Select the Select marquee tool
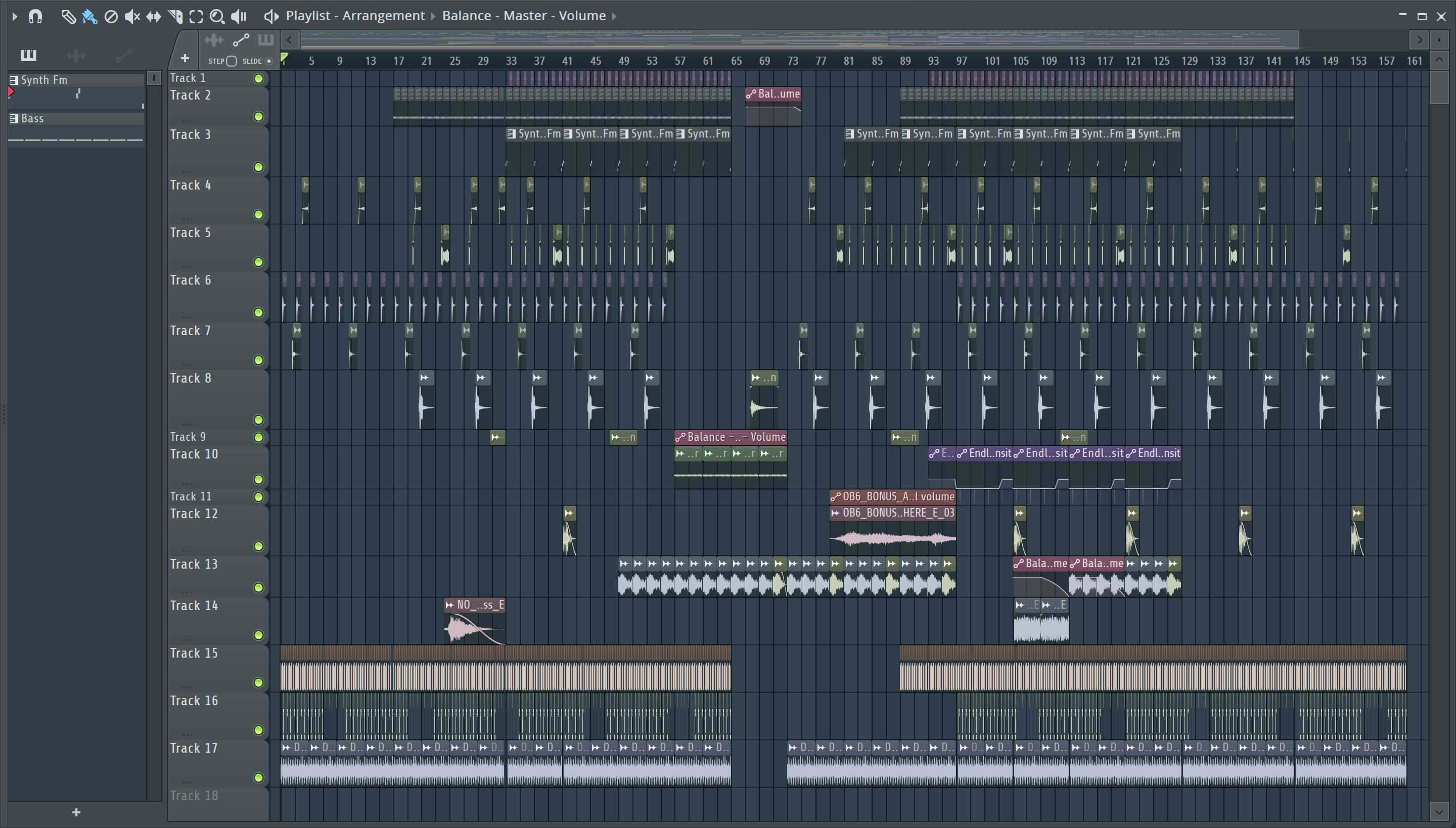 (x=196, y=17)
